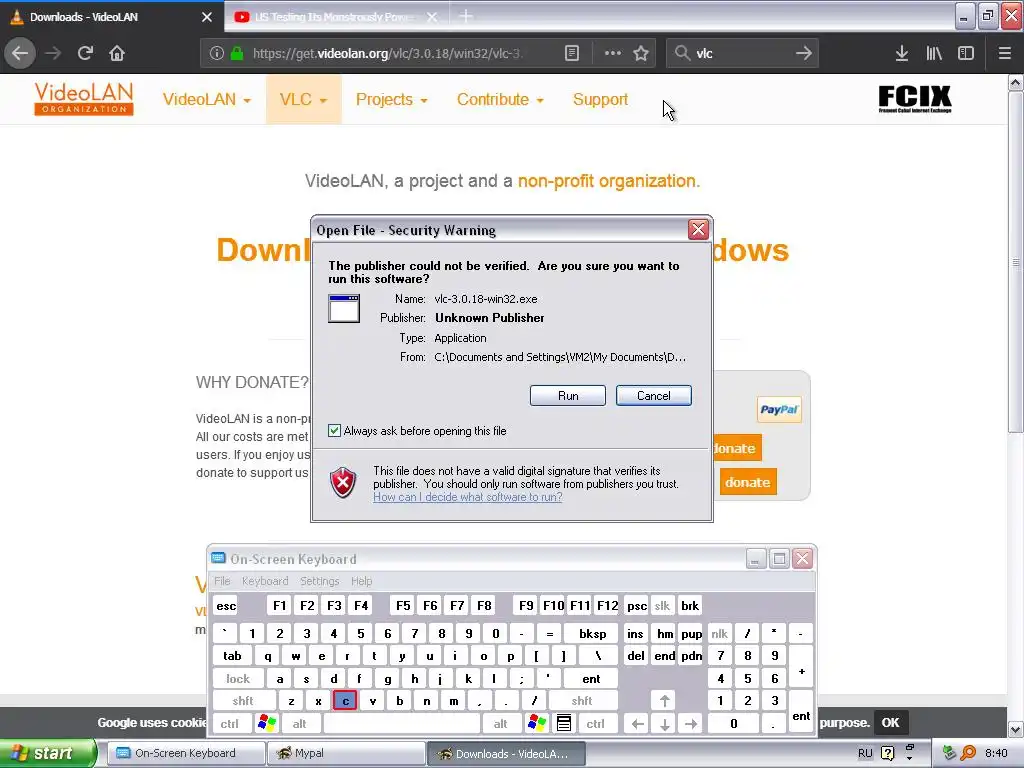Screen dimensions: 1024x768
Task: Toggle the sidebar icon in toolbar
Action: tap(966, 53)
